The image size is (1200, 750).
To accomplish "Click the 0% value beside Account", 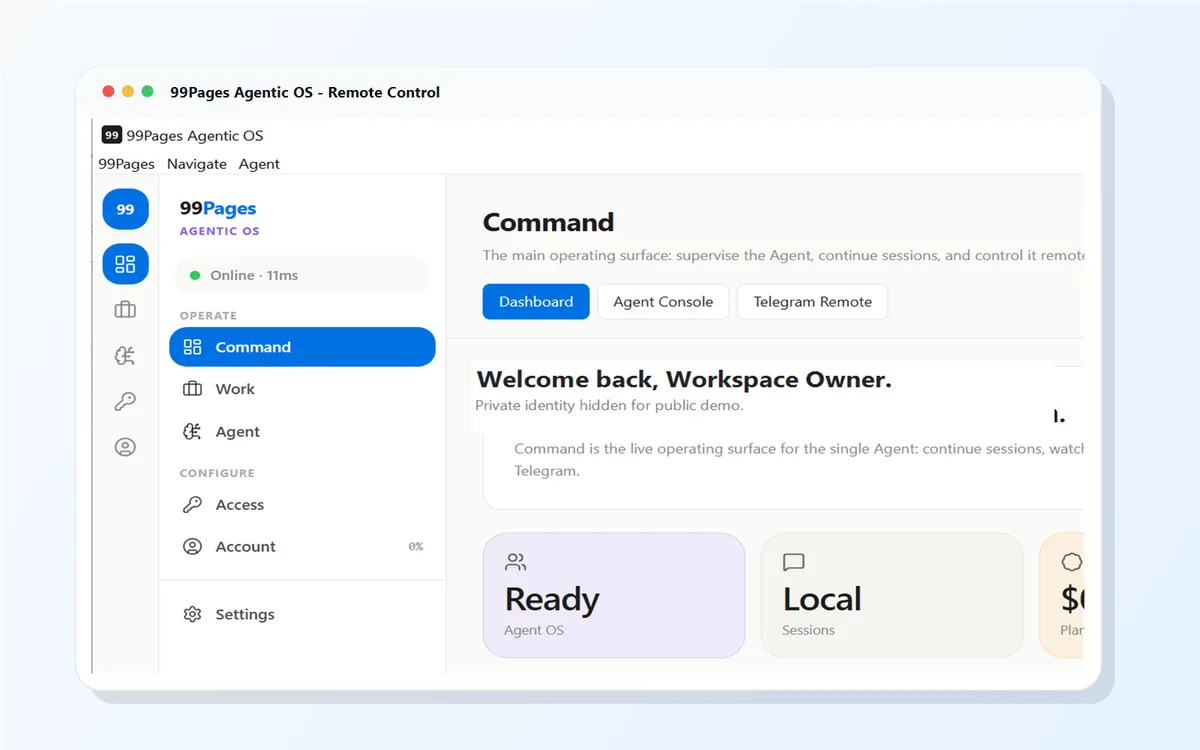I will pos(416,547).
